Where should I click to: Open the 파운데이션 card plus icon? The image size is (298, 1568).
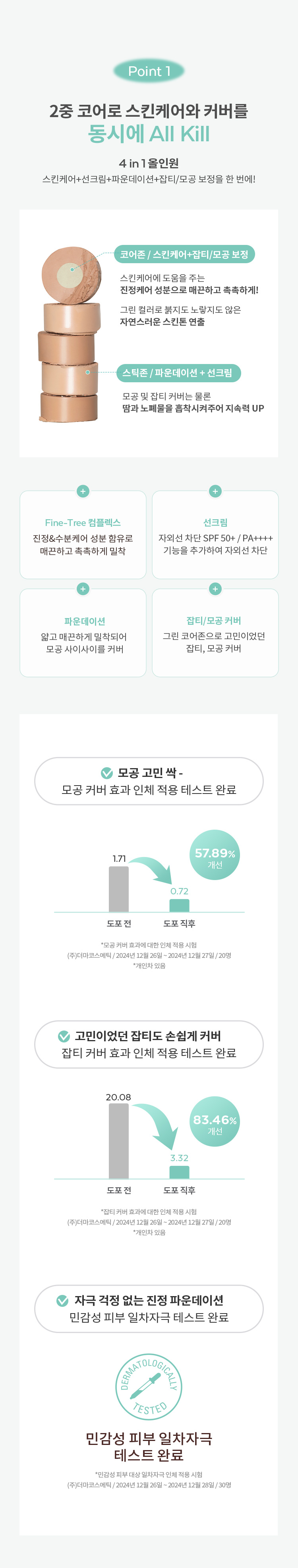[83, 589]
